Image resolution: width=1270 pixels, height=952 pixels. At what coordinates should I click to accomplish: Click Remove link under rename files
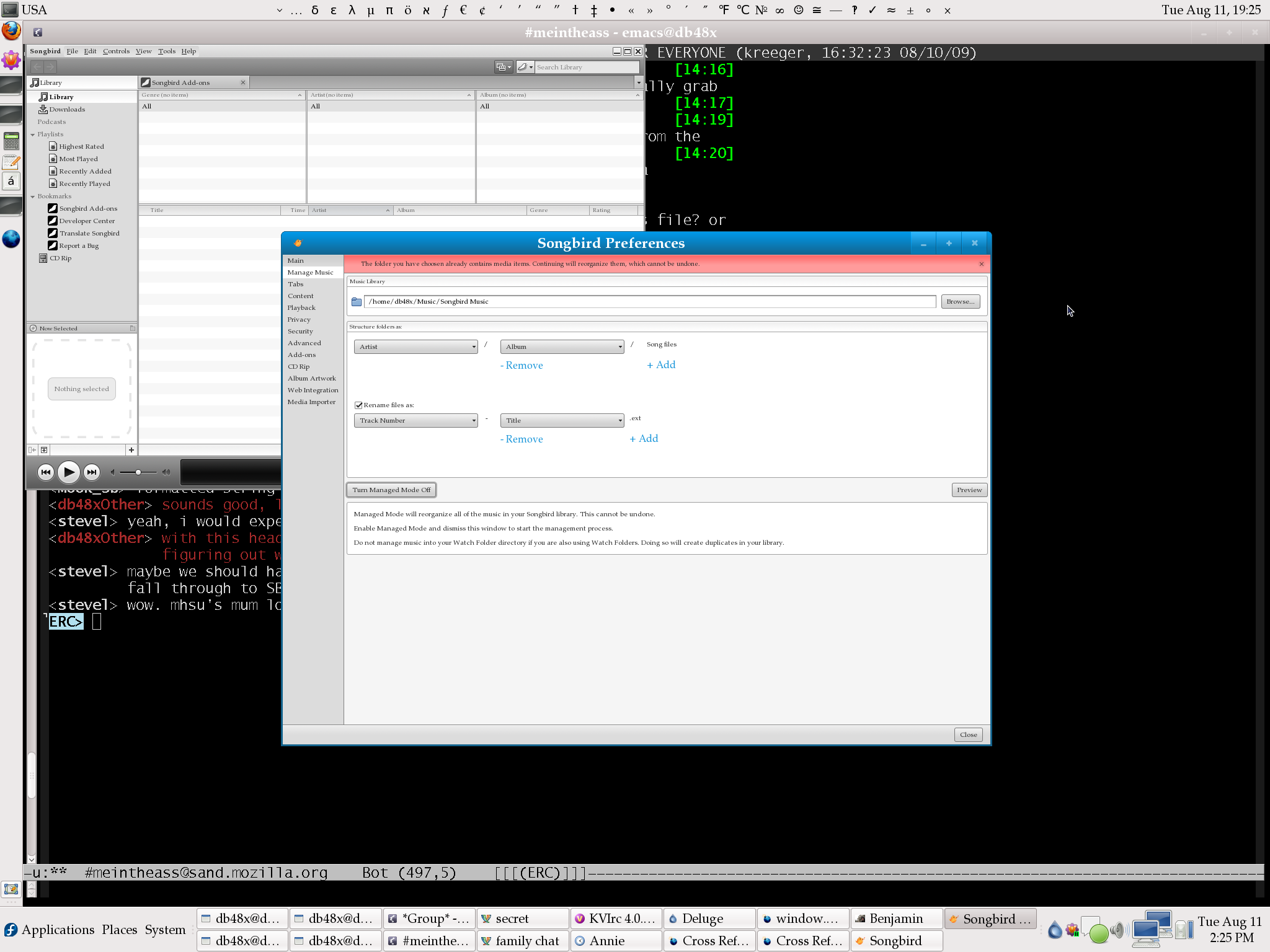pos(522,439)
